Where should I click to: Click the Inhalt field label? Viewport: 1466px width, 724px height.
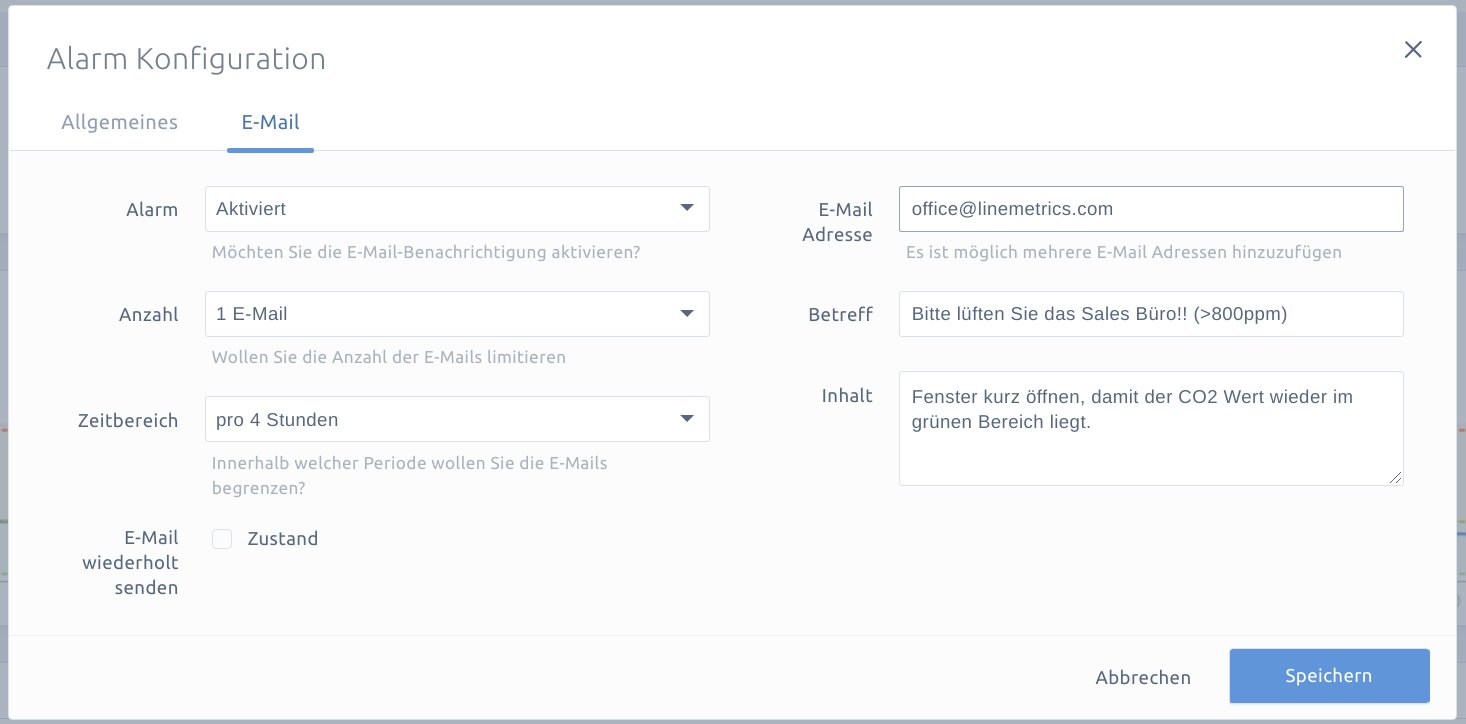(x=847, y=396)
